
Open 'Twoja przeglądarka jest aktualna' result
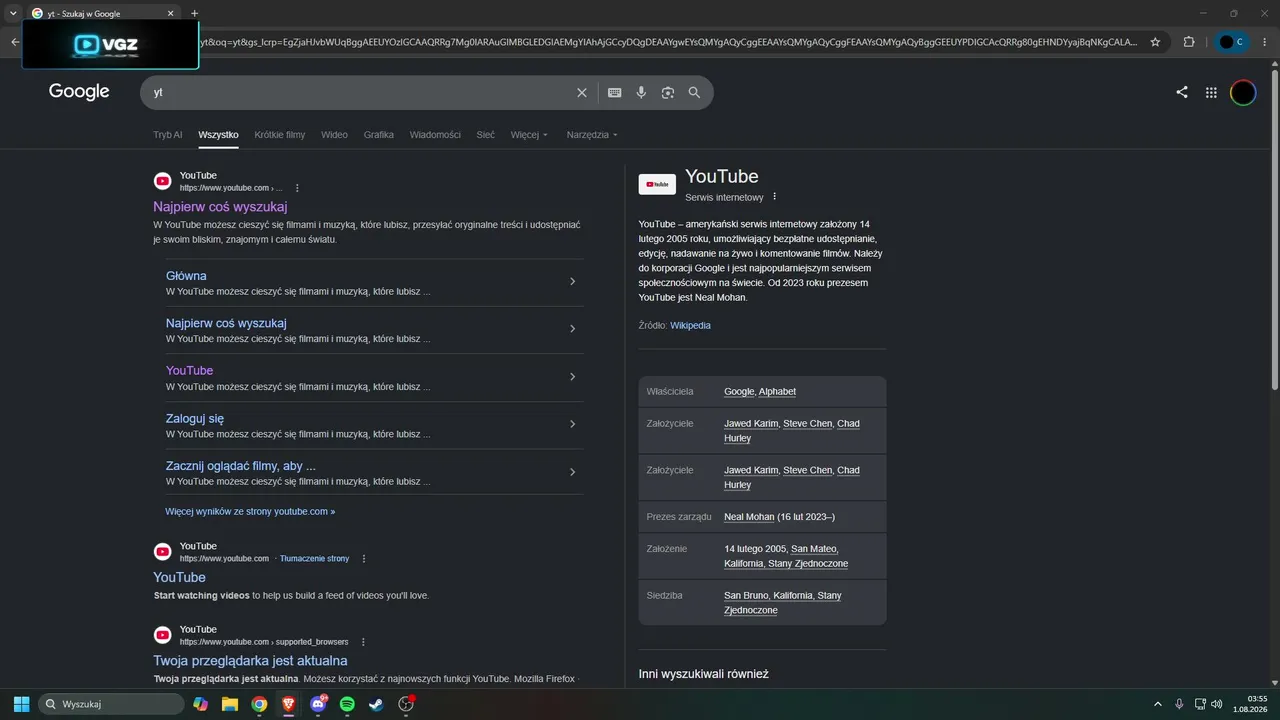coord(250,661)
